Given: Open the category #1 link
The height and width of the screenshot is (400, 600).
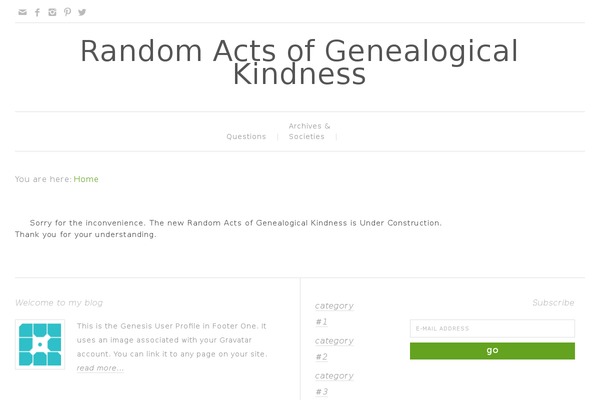Looking at the screenshot, I should (334, 313).
